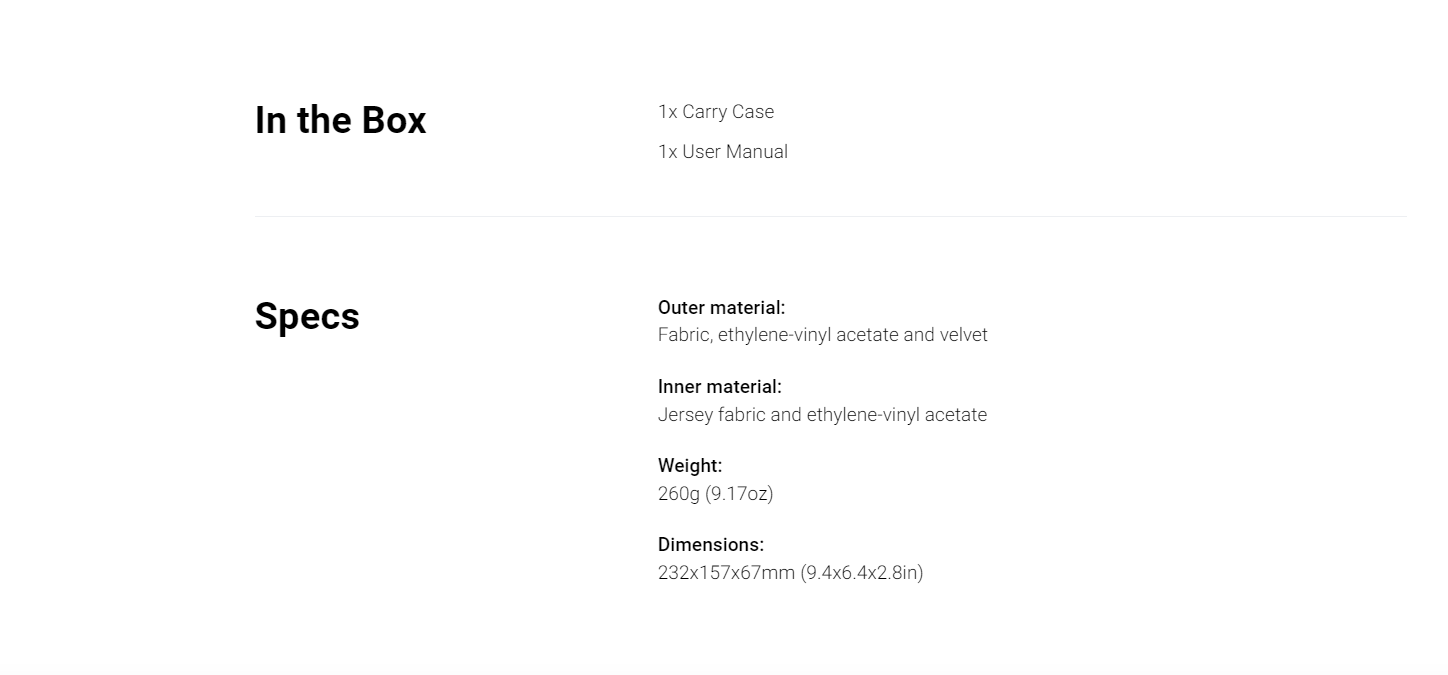The height and width of the screenshot is (675, 1448).
Task: Click the "In the Box" heading
Action: (340, 121)
